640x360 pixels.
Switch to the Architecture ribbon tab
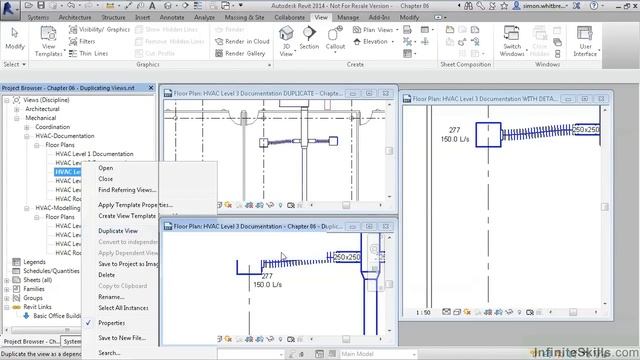pyautogui.click(x=75, y=18)
